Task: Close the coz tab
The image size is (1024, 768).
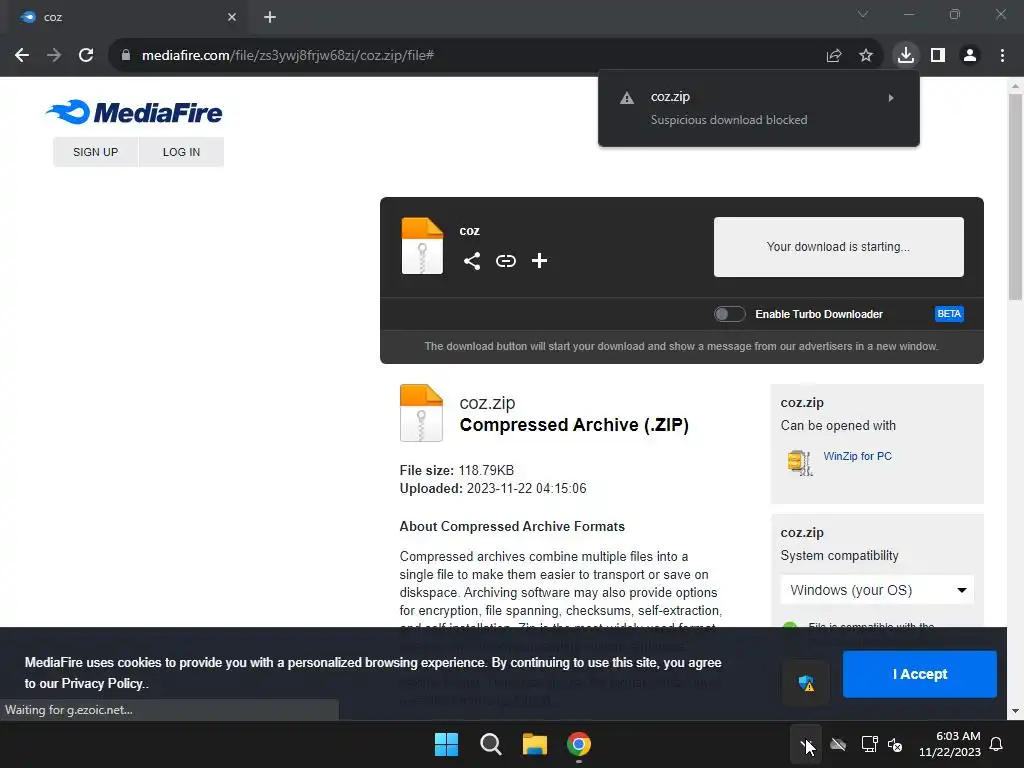Action: (x=232, y=17)
